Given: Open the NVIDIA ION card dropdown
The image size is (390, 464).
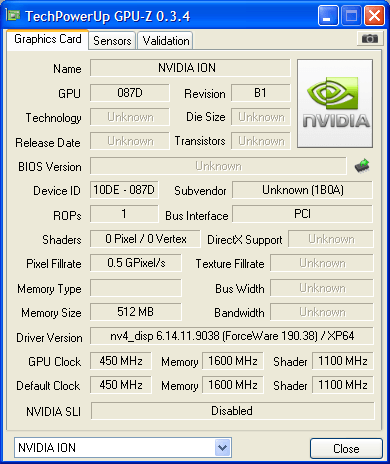Looking at the screenshot, I should coord(223,447).
